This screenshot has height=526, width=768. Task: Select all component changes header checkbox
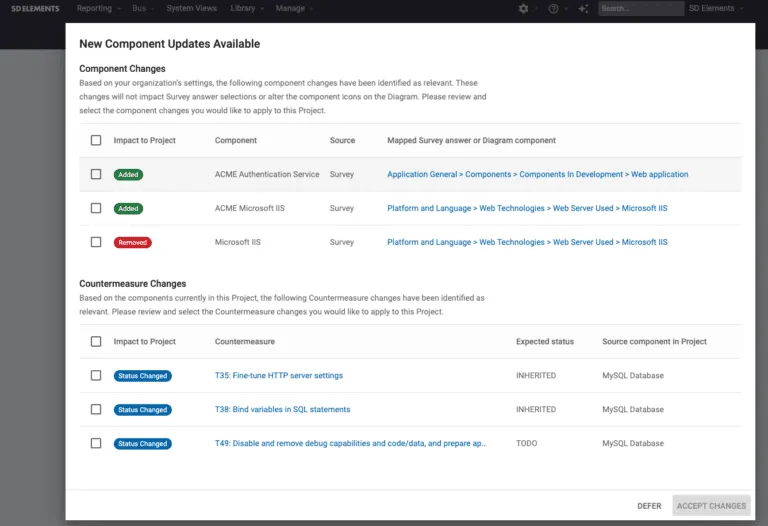96,140
